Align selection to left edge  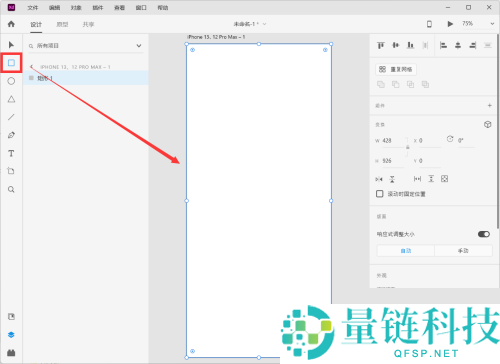point(443,45)
